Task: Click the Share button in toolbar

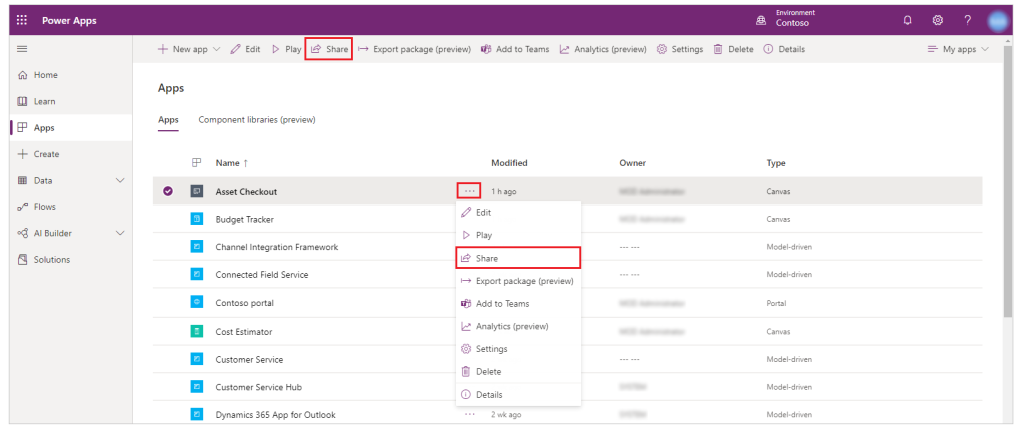Action: (329, 49)
